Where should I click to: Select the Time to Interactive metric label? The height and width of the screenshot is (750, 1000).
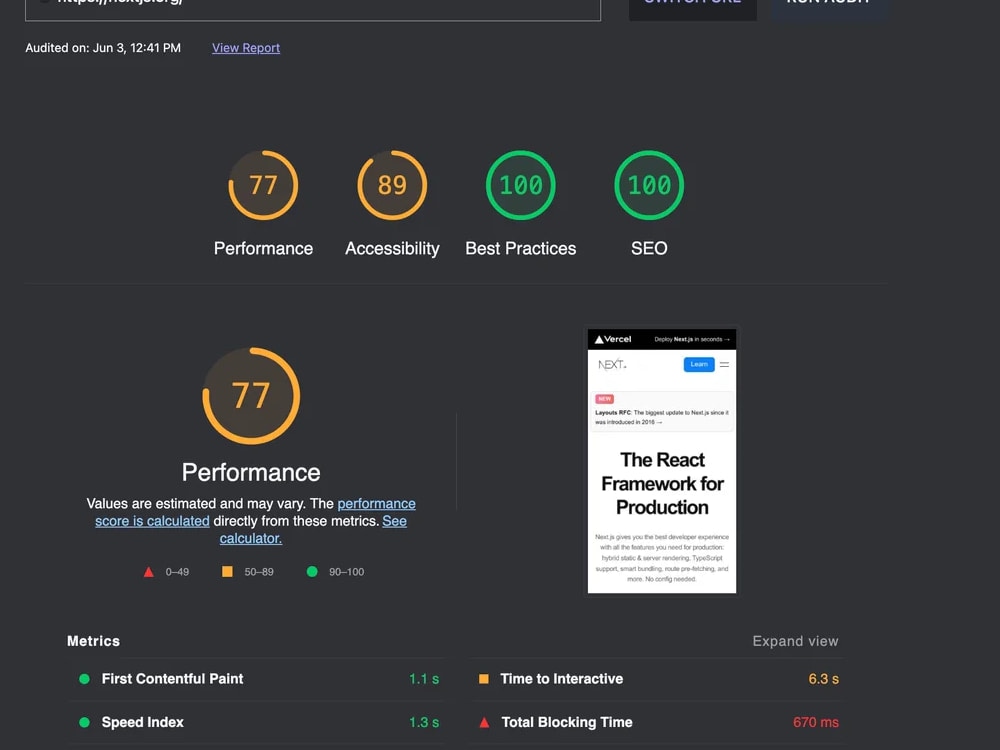click(x=561, y=679)
